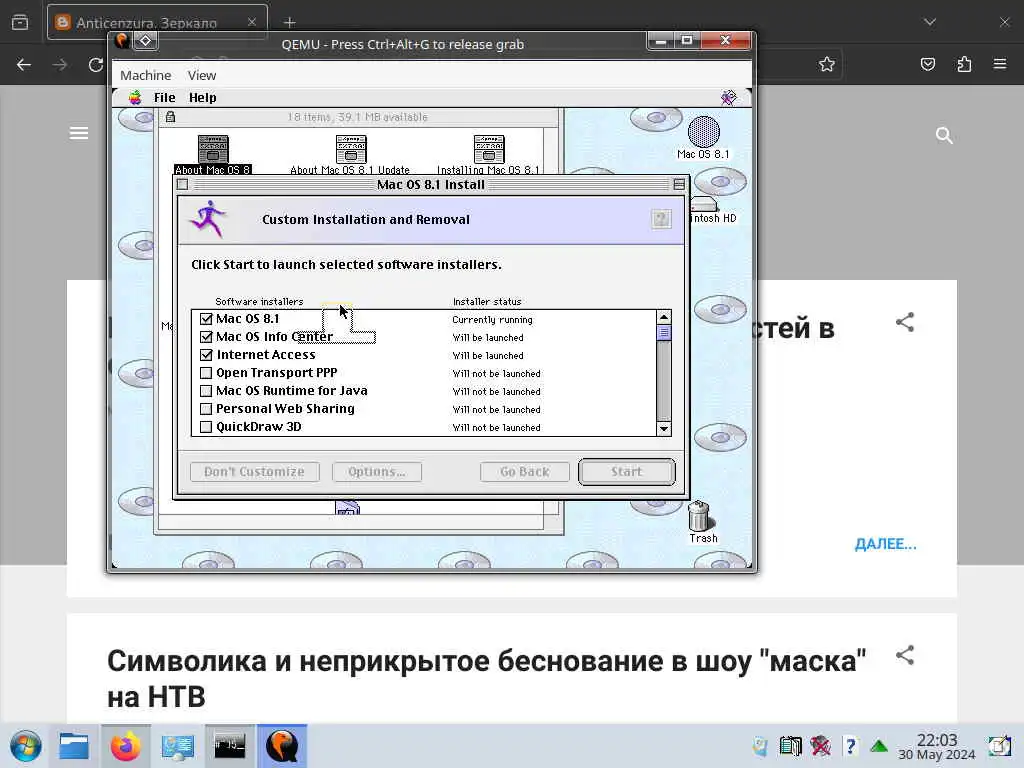
Task: Open a new Firefox tab with plus button
Action: (289, 22)
